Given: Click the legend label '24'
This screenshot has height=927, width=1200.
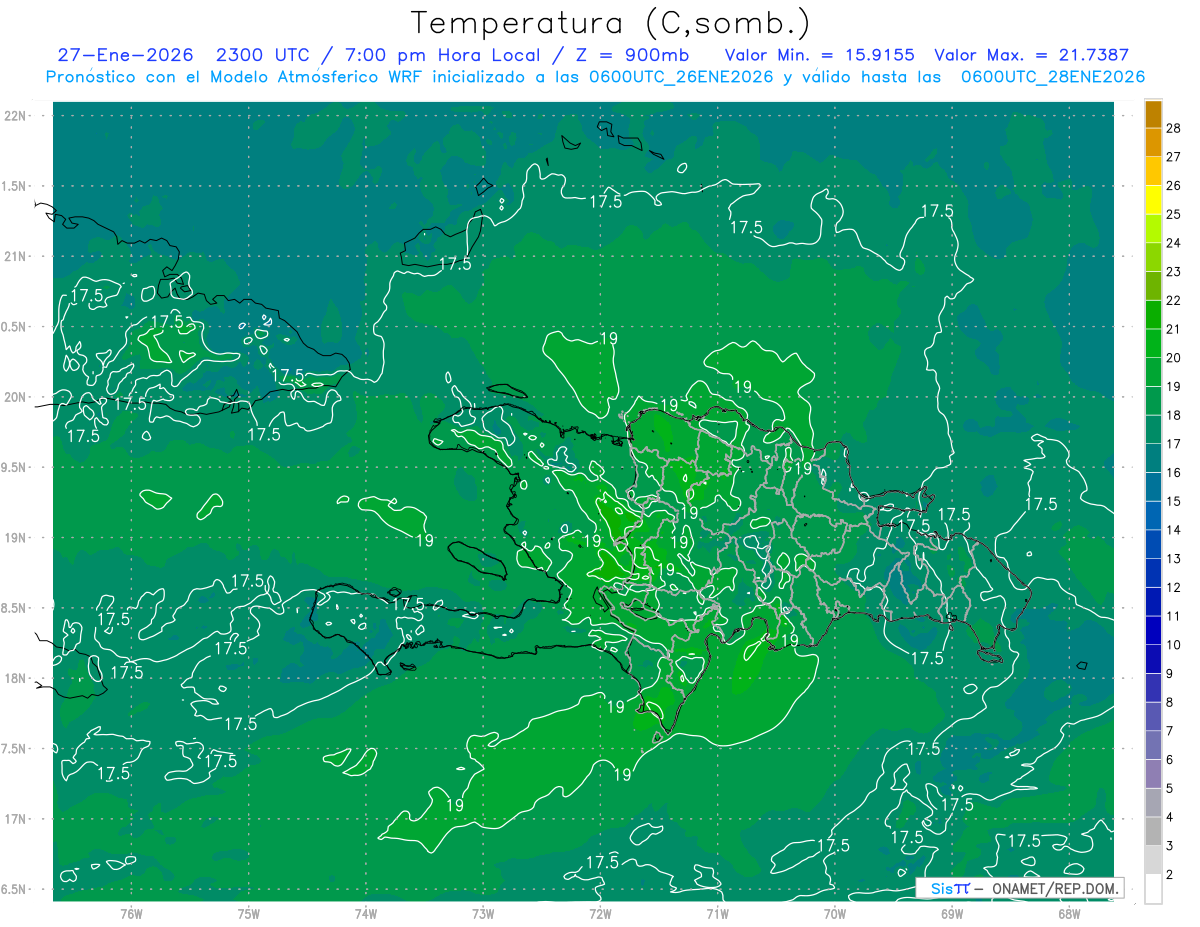Looking at the screenshot, I should (x=1174, y=243).
